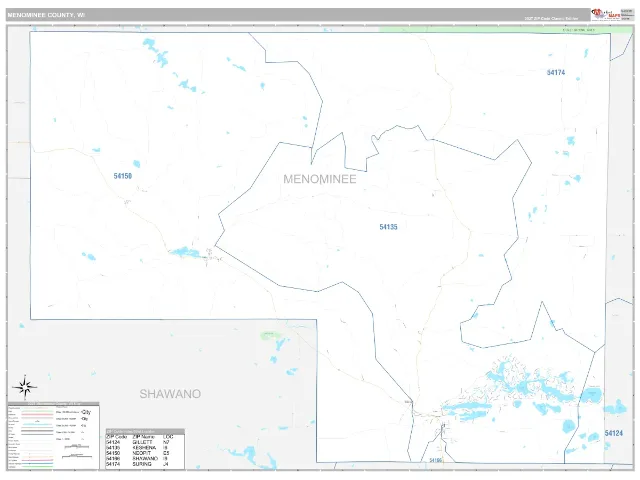Click the ZIP Name column header
Screen dimensions: 640x480
[x=144, y=437]
